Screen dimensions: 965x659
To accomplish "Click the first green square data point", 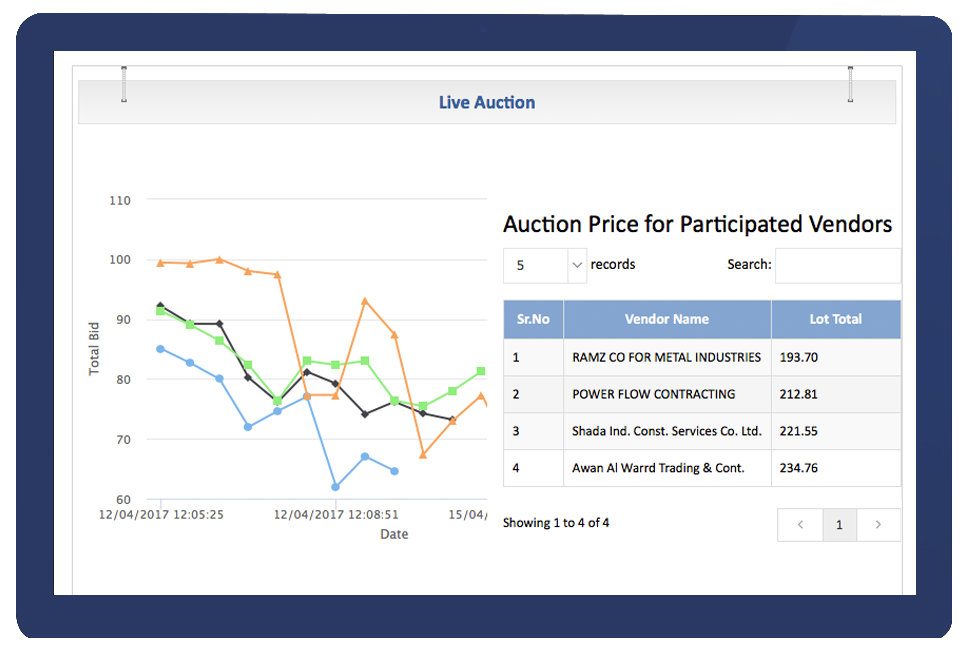I will coord(161,311).
